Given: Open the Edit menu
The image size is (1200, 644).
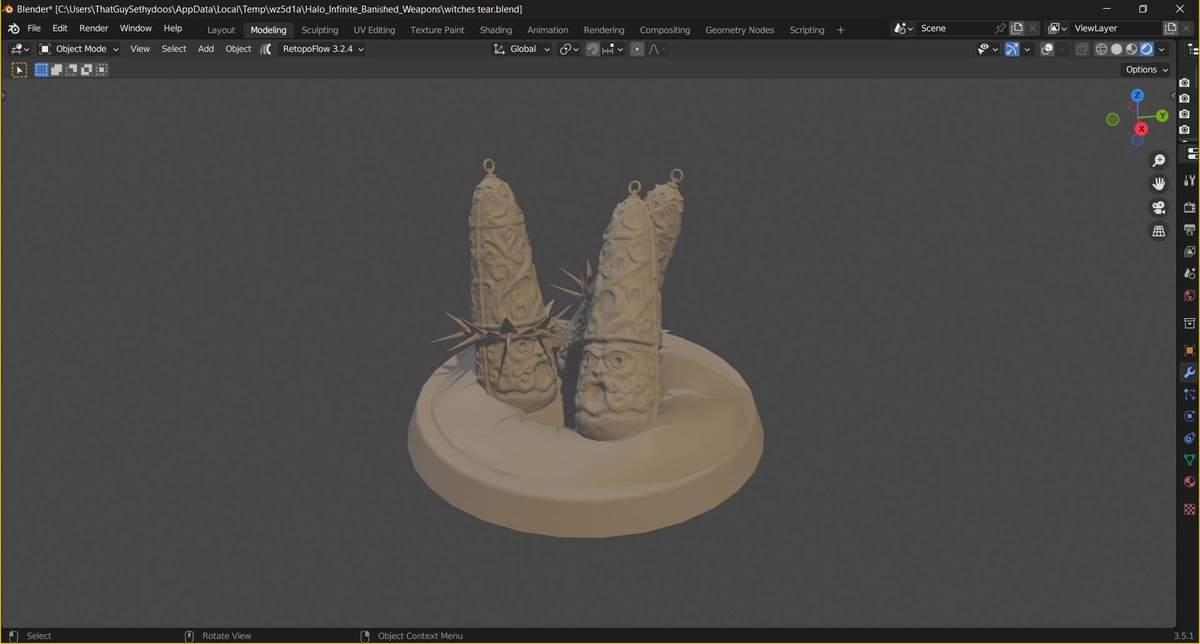Looking at the screenshot, I should [x=60, y=29].
